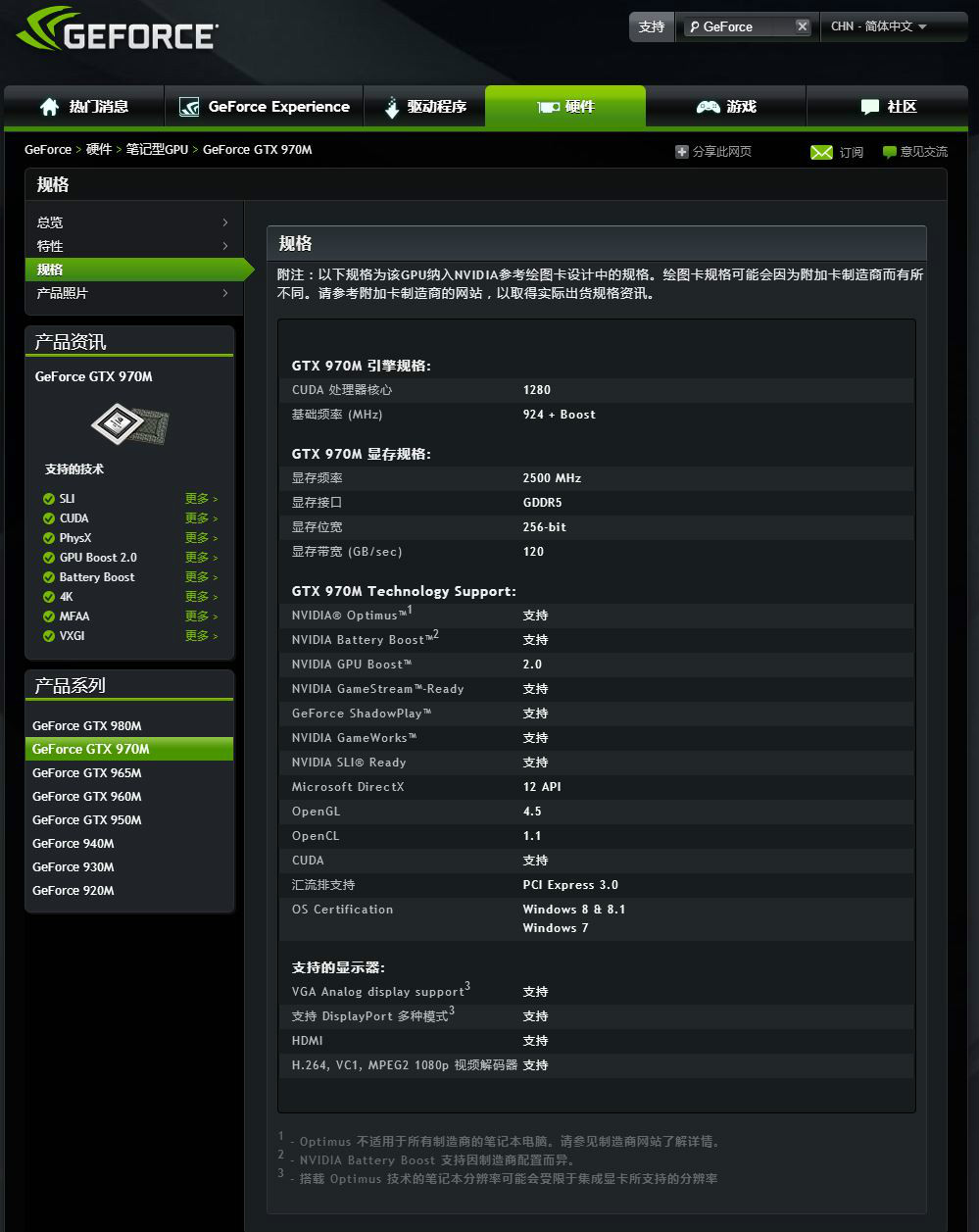Click 更多 next to SLI
The image size is (979, 1232).
click(201, 499)
